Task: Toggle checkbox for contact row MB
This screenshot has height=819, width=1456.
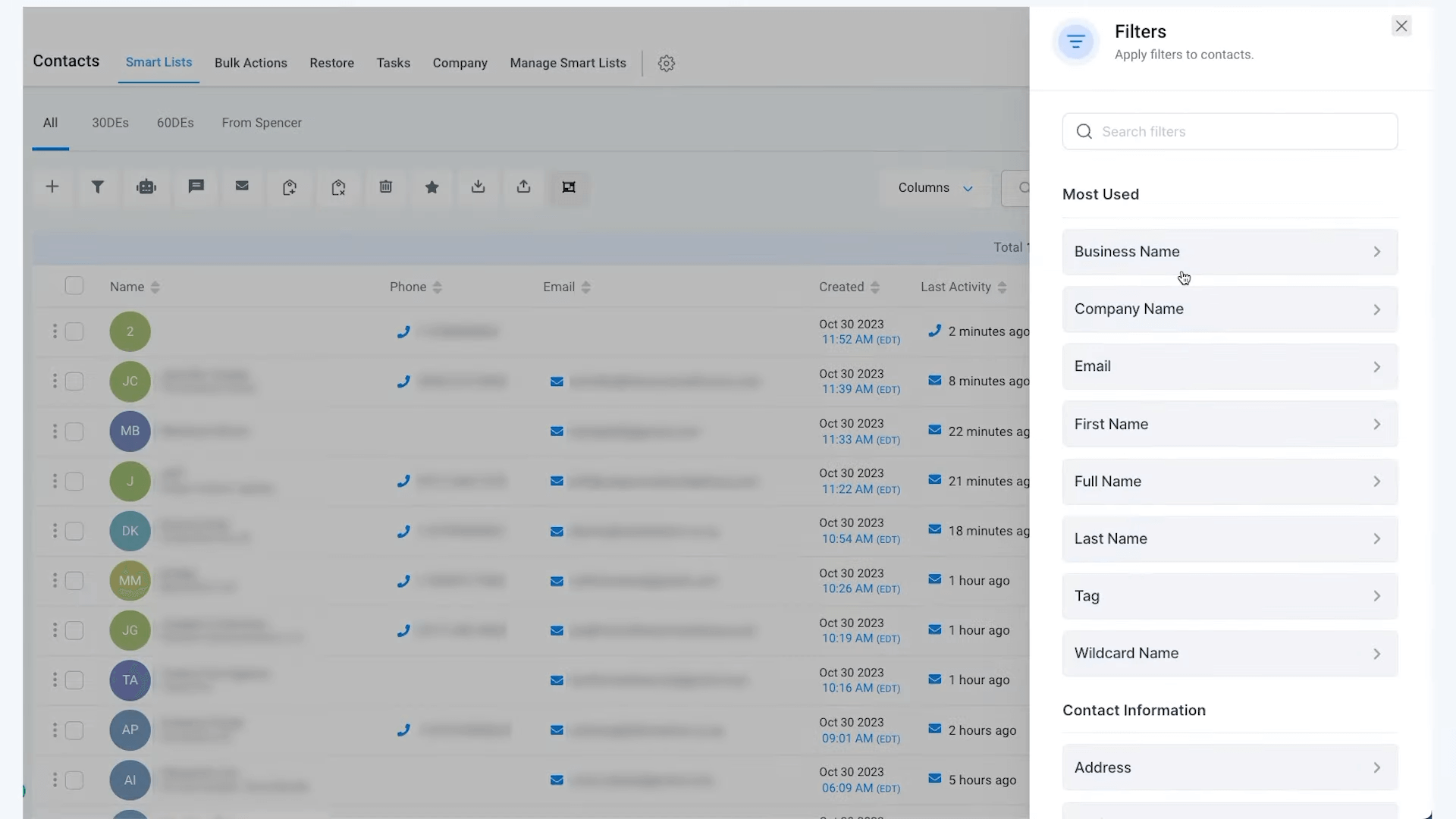Action: (x=74, y=431)
